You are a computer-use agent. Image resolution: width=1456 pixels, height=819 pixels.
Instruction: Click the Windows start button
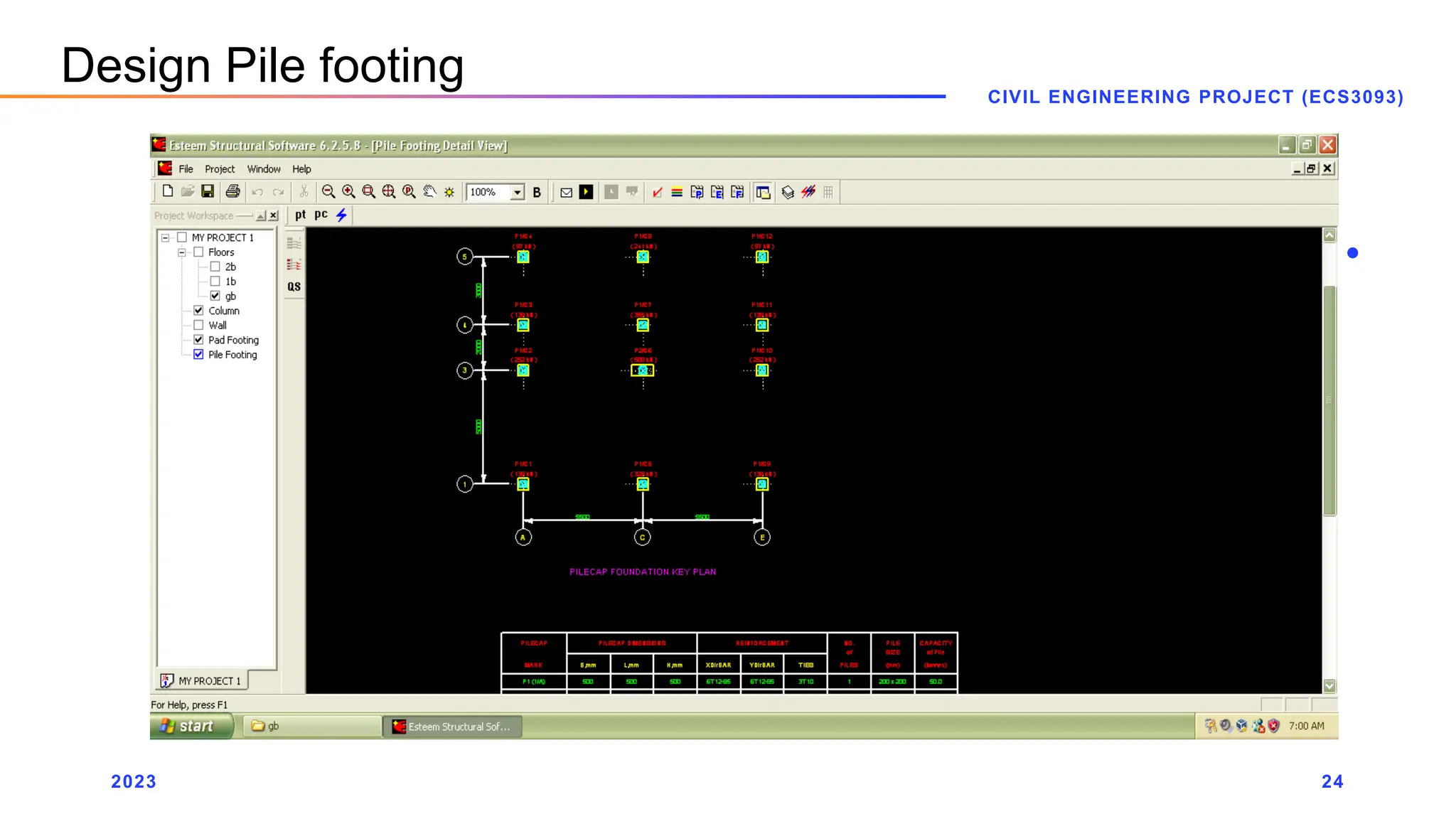click(191, 726)
